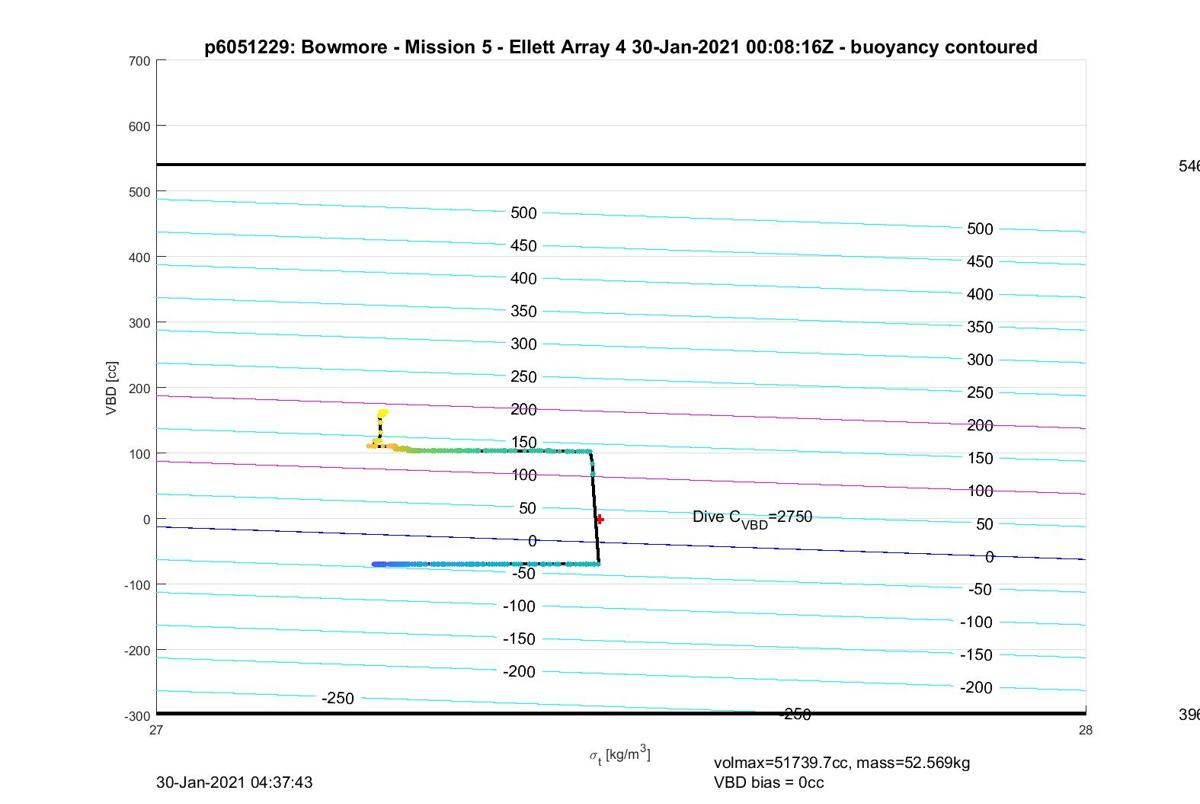Click the red plus marker on the profile
The height and width of the screenshot is (804, 1200).
(x=599, y=519)
